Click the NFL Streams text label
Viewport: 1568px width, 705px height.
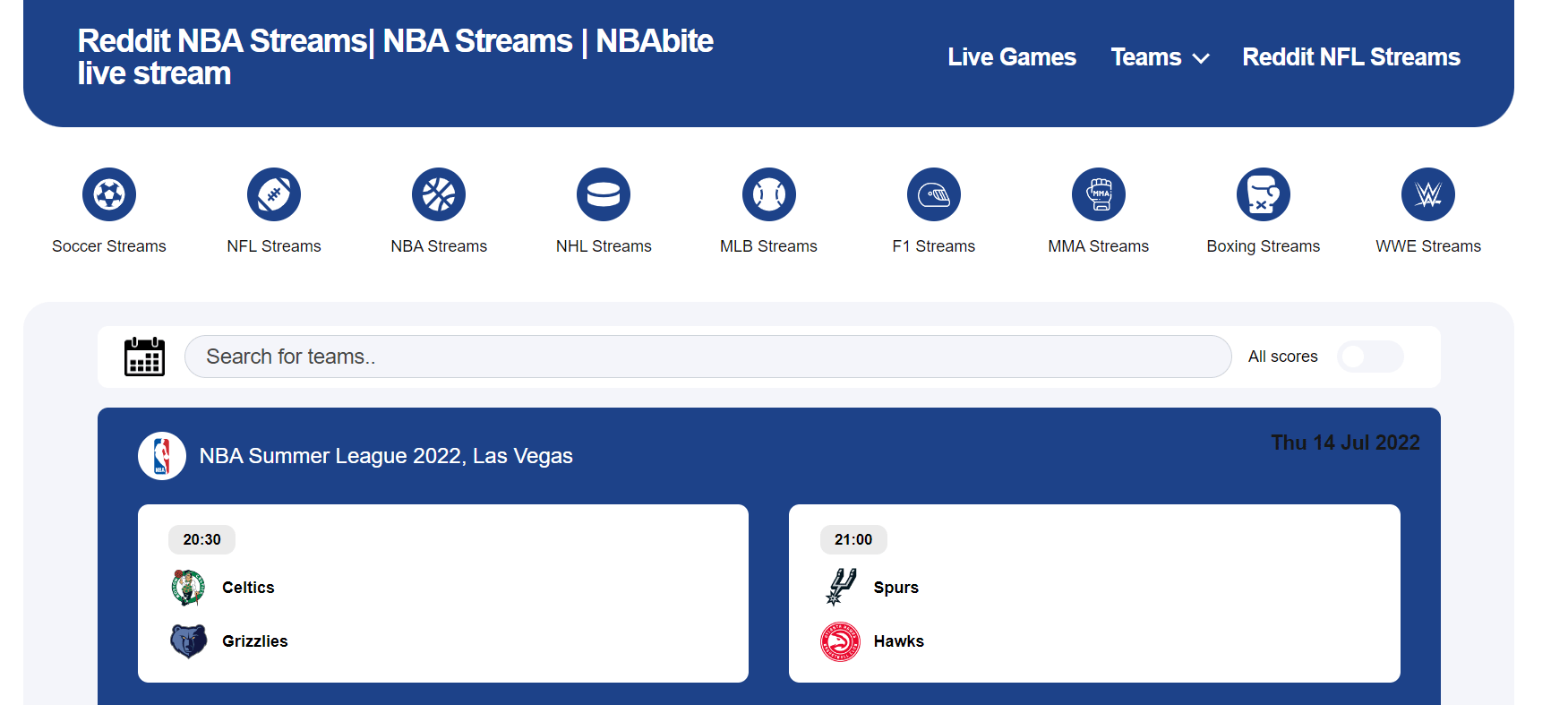click(x=274, y=246)
